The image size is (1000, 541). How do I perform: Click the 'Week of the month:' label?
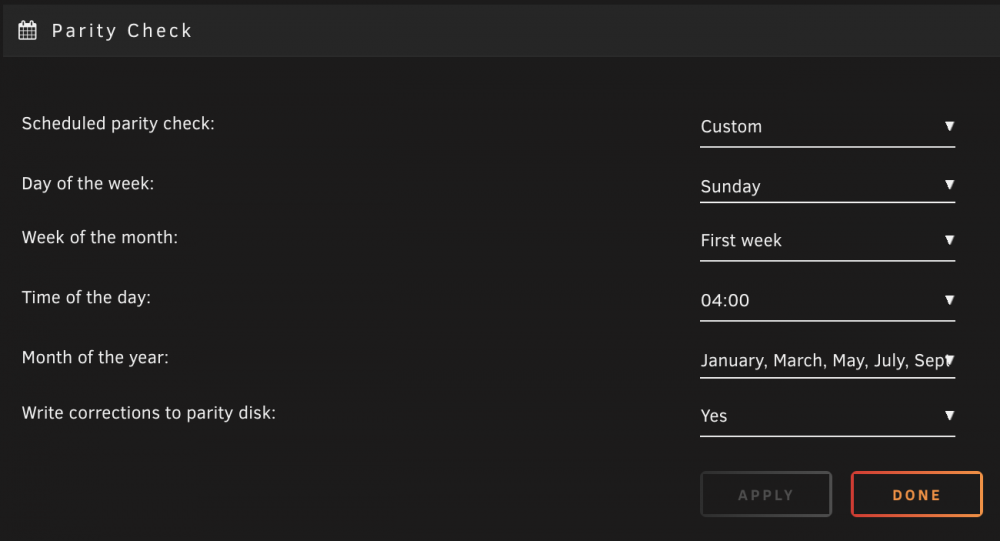99,237
